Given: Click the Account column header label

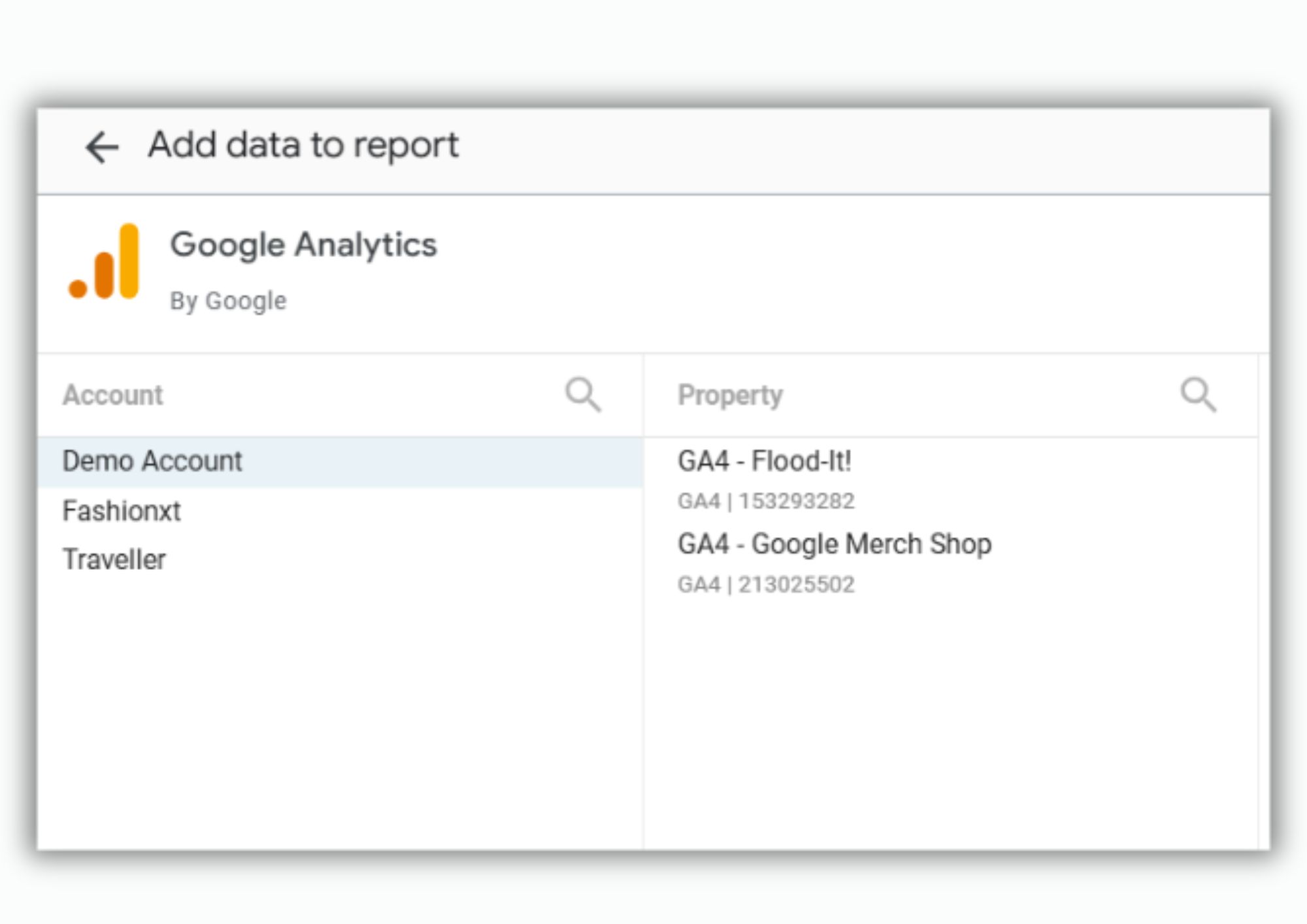Looking at the screenshot, I should [x=113, y=395].
